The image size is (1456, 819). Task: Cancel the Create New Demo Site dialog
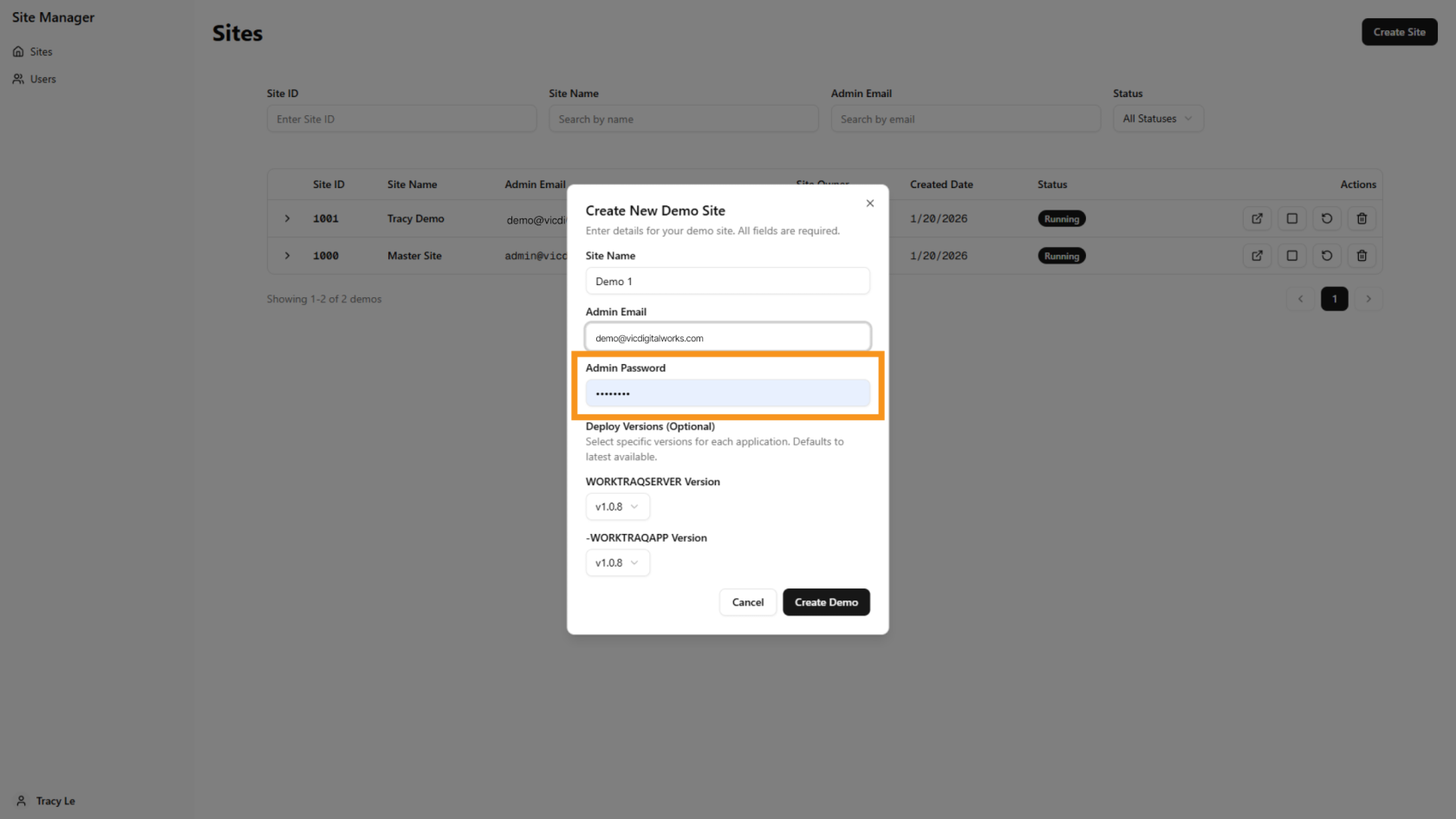tap(747, 601)
